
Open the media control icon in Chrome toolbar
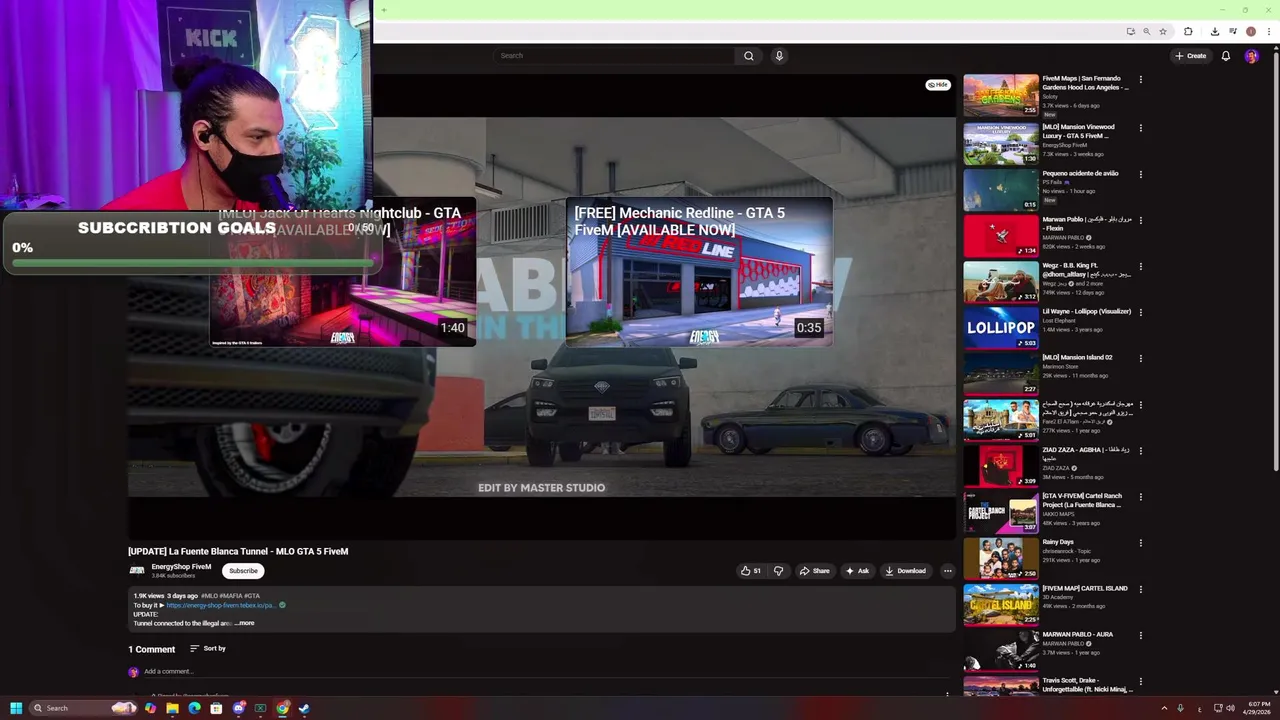click(x=1233, y=32)
